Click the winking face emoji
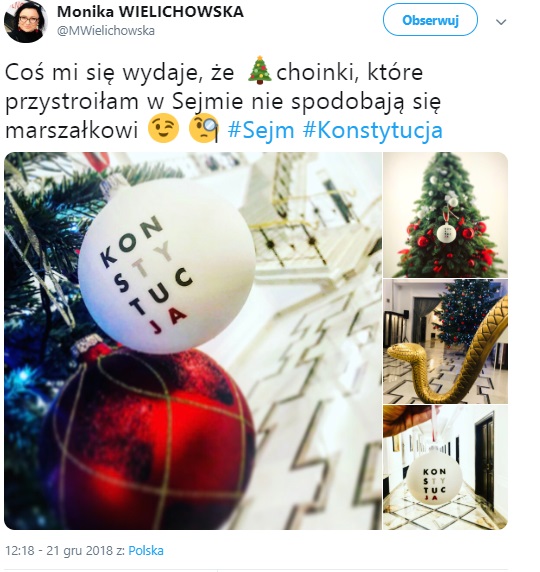Screen dimensions: 540x572 point(163,129)
